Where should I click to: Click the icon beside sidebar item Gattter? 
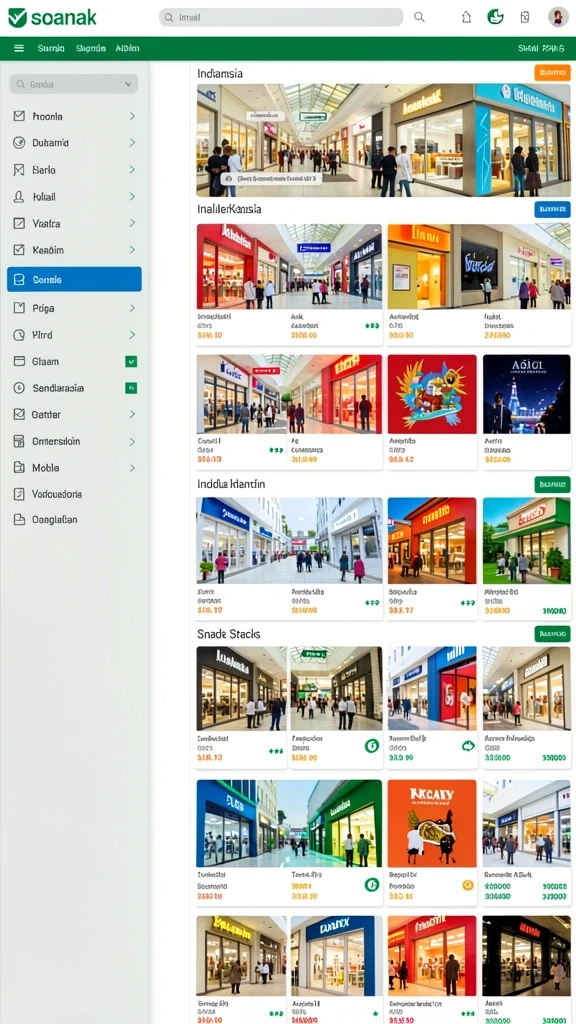[x=19, y=415]
